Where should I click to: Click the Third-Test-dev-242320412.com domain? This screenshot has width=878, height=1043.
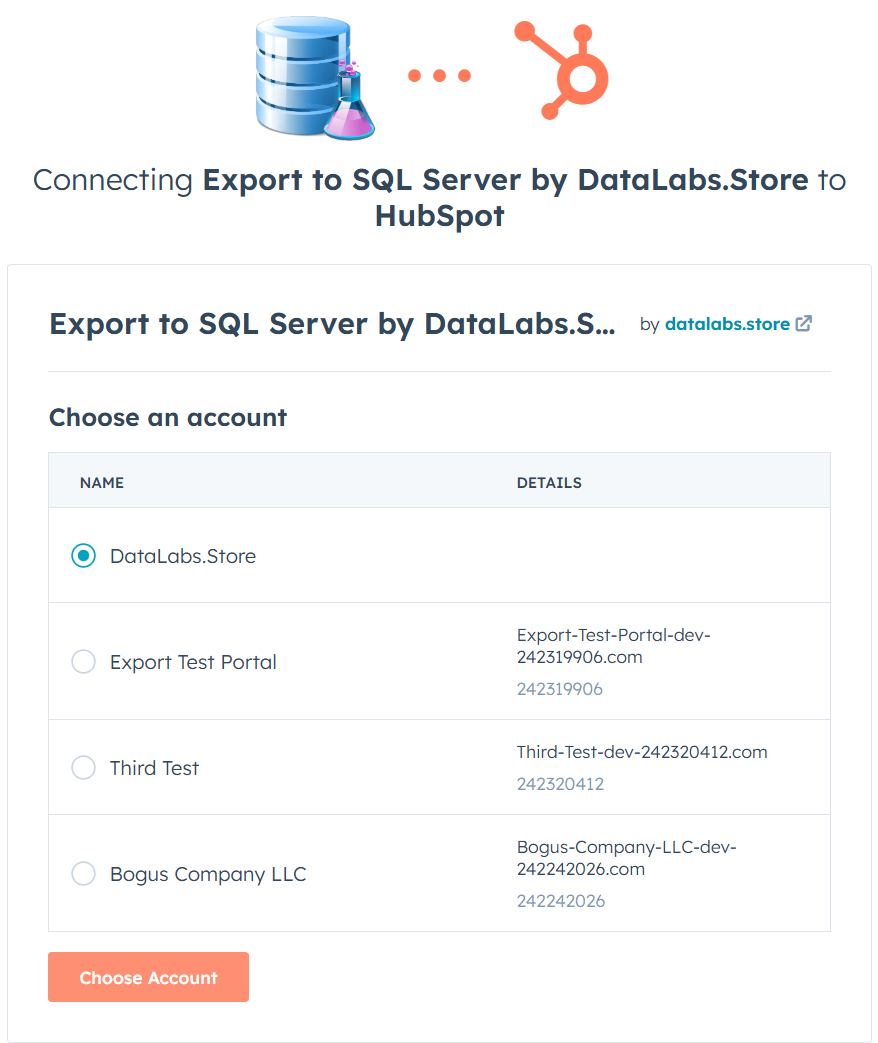coord(642,752)
